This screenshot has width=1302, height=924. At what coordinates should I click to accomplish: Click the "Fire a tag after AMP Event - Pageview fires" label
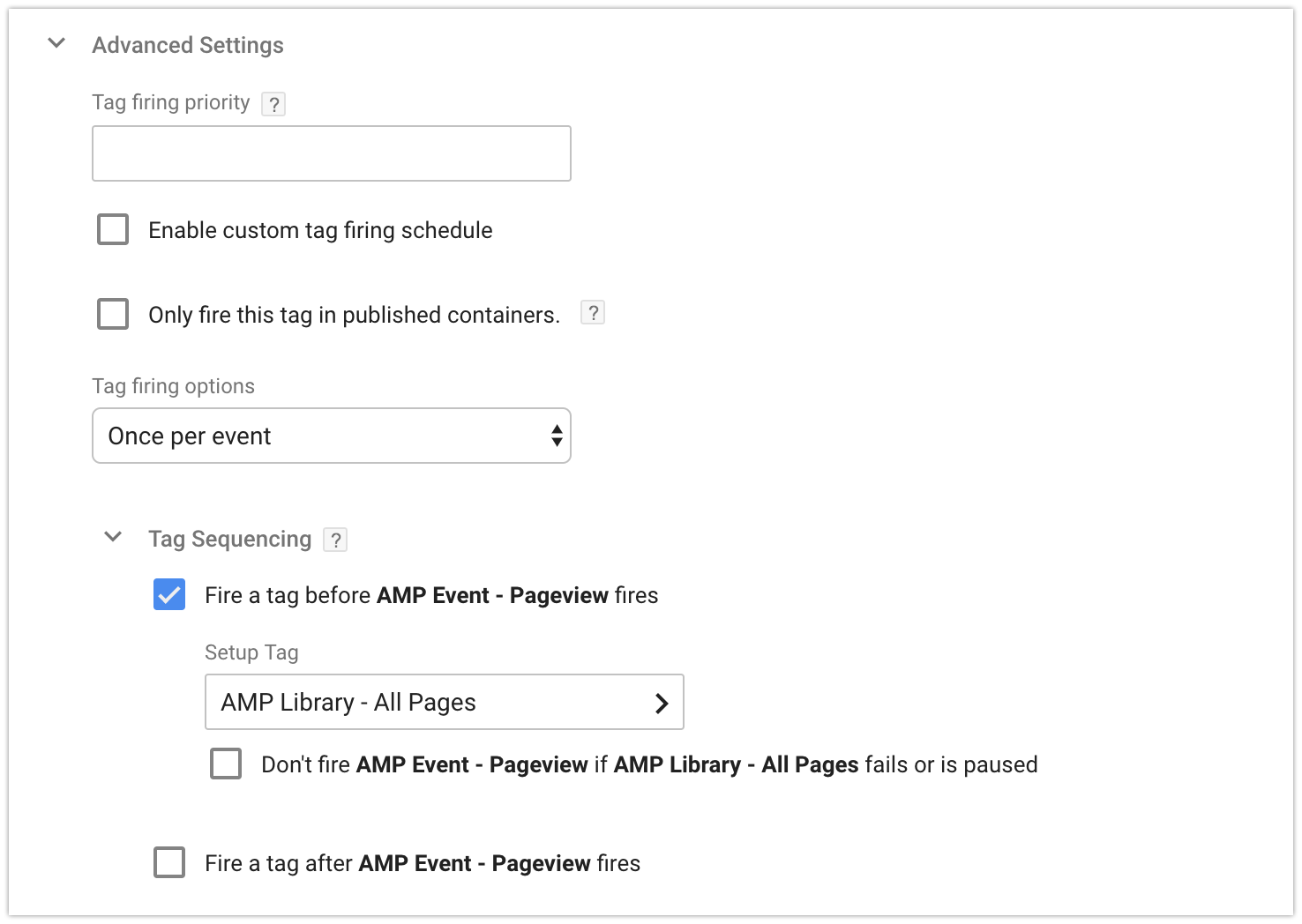tap(423, 863)
